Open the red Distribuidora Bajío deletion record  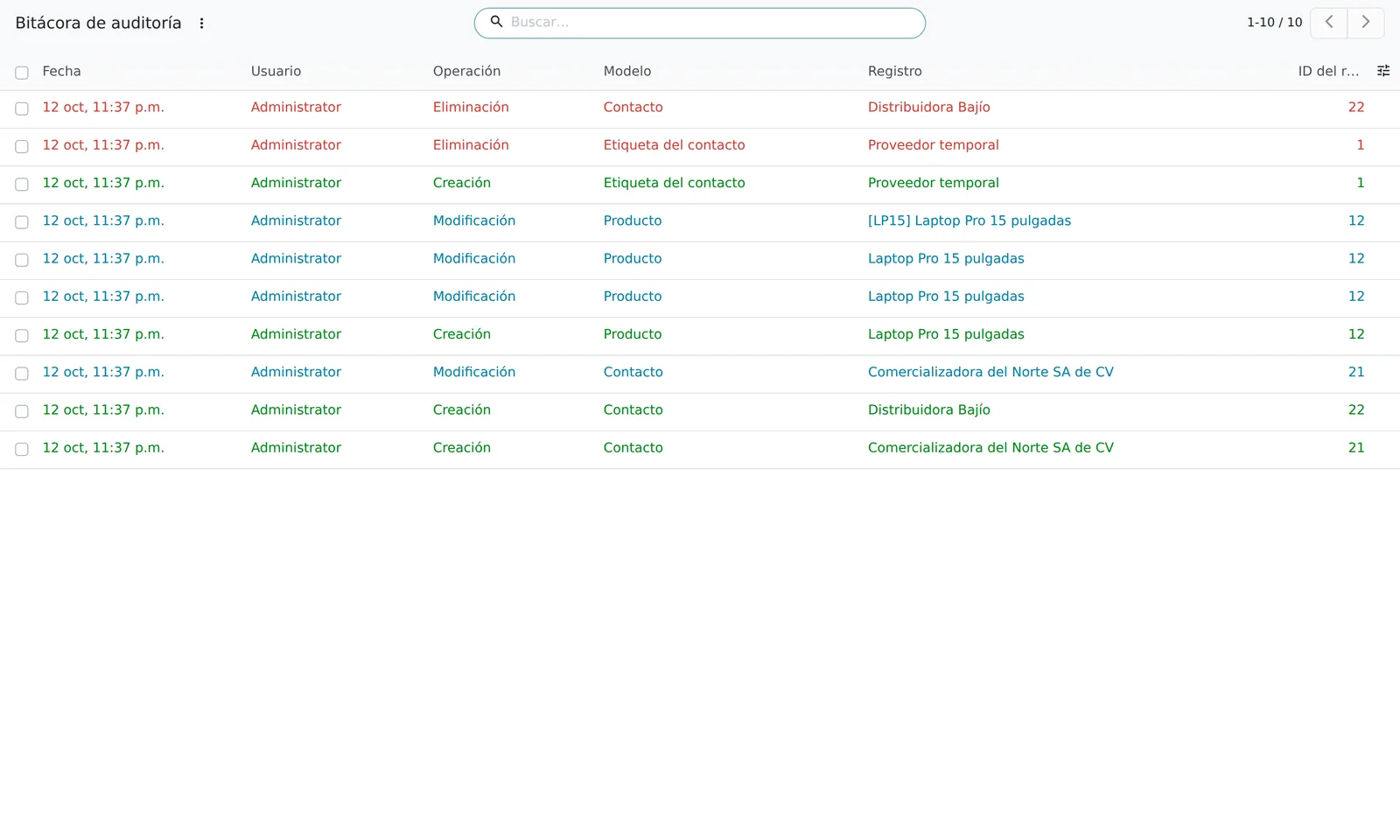928,108
